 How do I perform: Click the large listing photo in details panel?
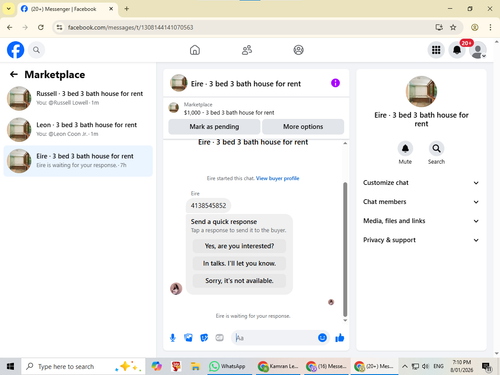(x=421, y=92)
